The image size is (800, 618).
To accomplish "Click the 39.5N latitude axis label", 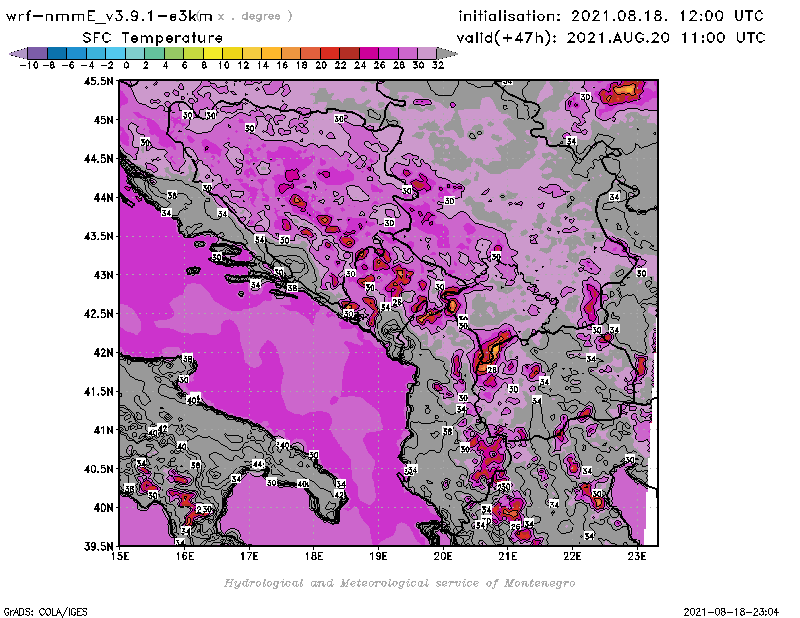I will (x=98, y=546).
